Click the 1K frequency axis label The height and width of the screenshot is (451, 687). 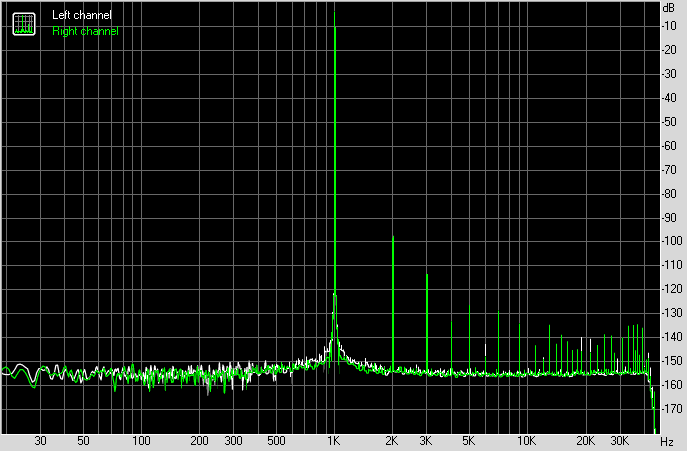(x=333, y=441)
